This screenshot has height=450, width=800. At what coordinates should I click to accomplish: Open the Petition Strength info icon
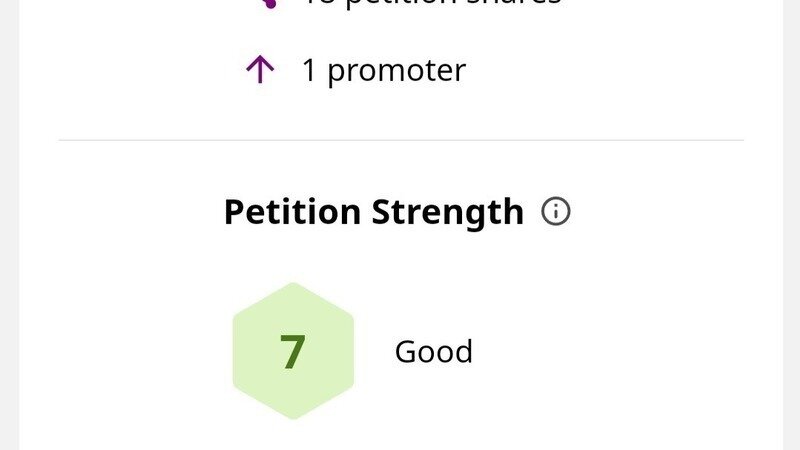click(556, 211)
